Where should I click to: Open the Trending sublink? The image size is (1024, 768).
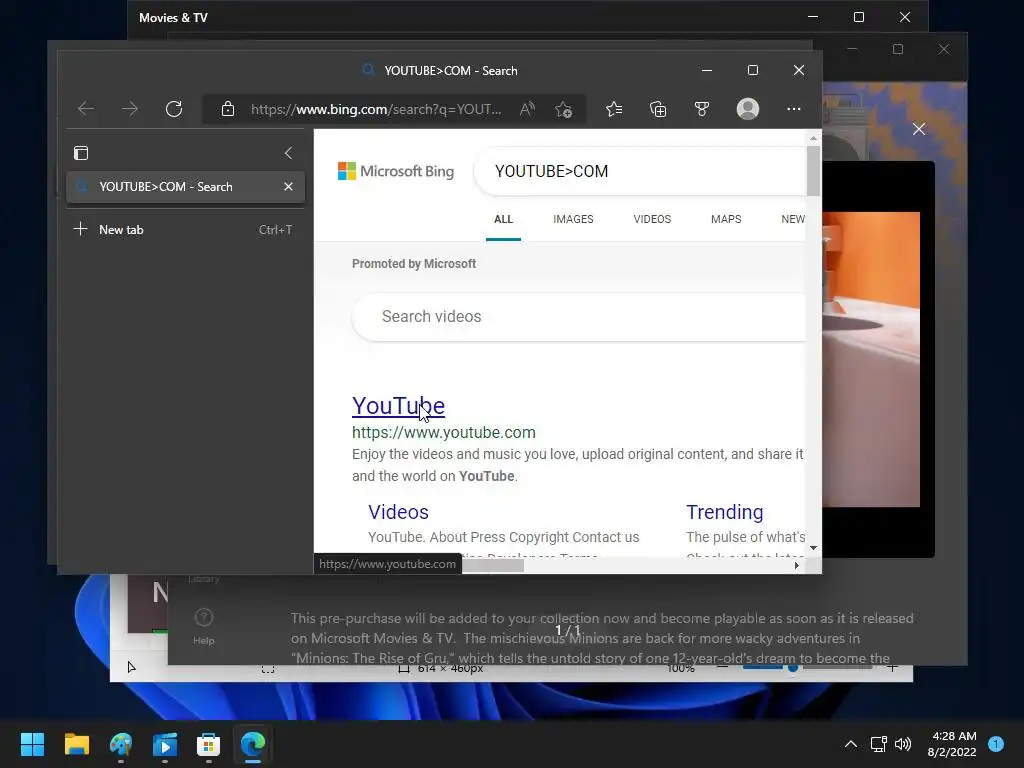[x=724, y=512]
